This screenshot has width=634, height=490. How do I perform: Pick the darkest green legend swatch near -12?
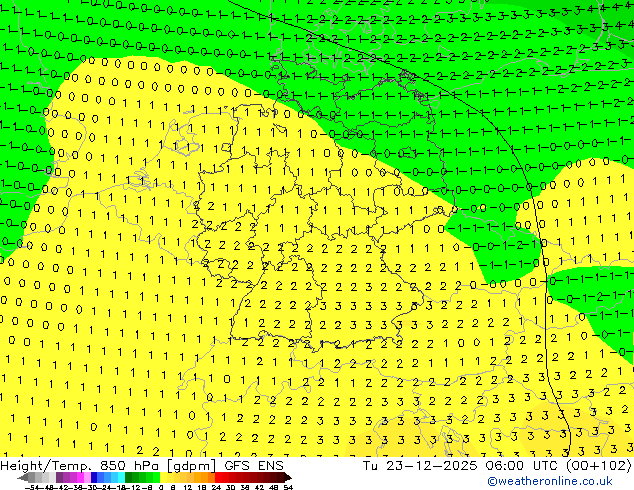point(129,477)
